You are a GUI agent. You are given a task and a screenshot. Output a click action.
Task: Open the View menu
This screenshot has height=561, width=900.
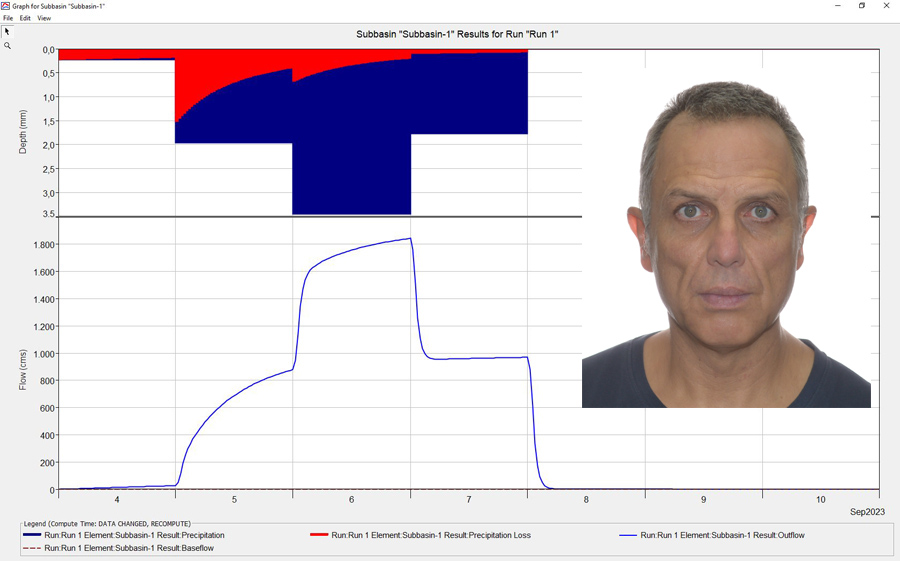(x=44, y=18)
